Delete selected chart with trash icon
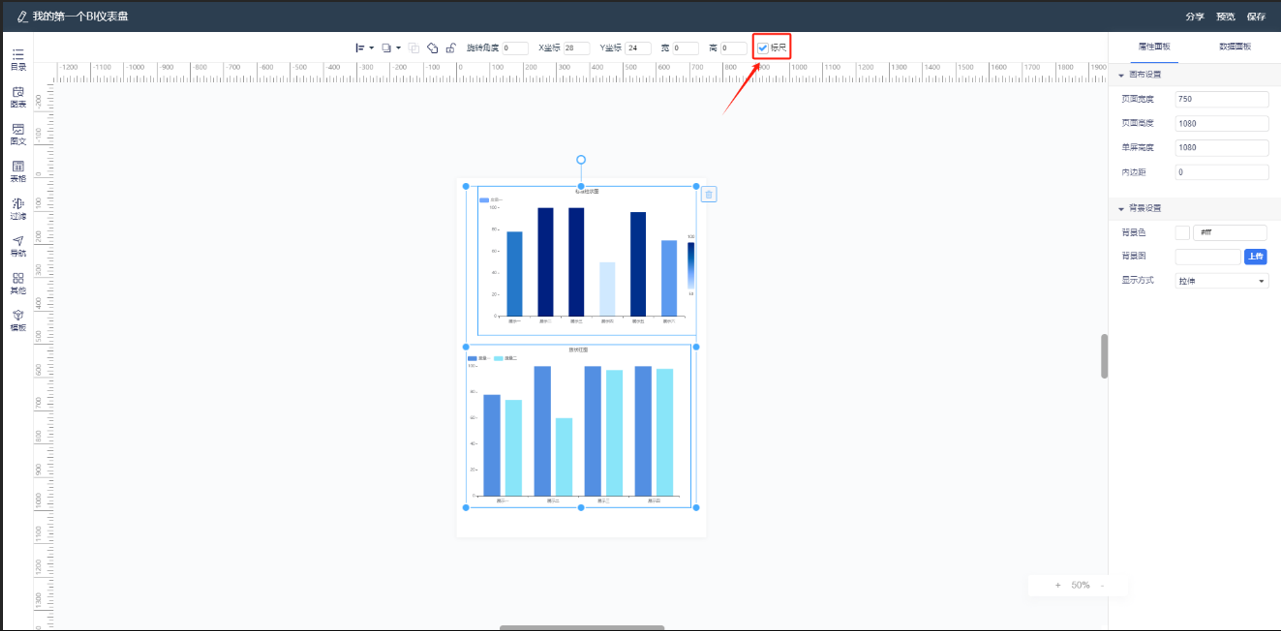1281x631 pixels. click(x=708, y=194)
